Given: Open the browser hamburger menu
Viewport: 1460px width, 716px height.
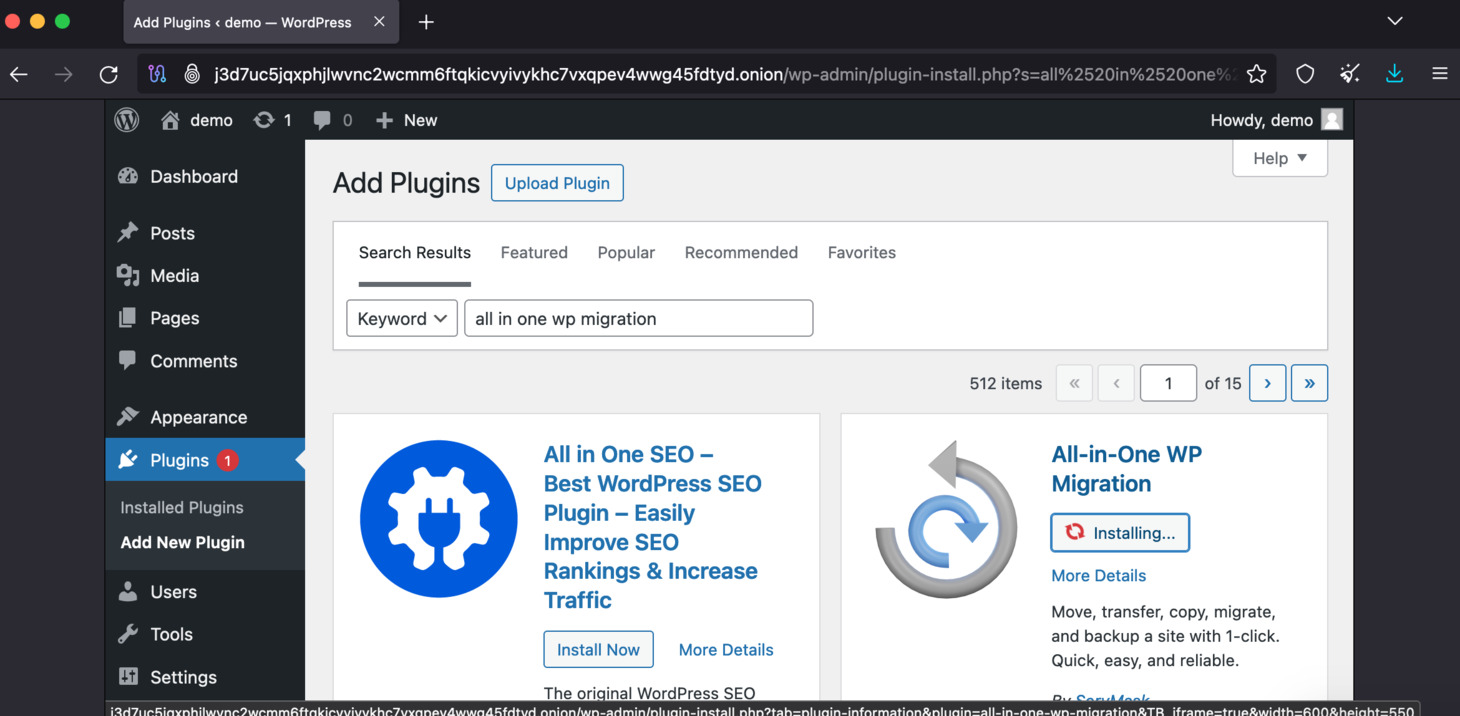Looking at the screenshot, I should (1440, 74).
